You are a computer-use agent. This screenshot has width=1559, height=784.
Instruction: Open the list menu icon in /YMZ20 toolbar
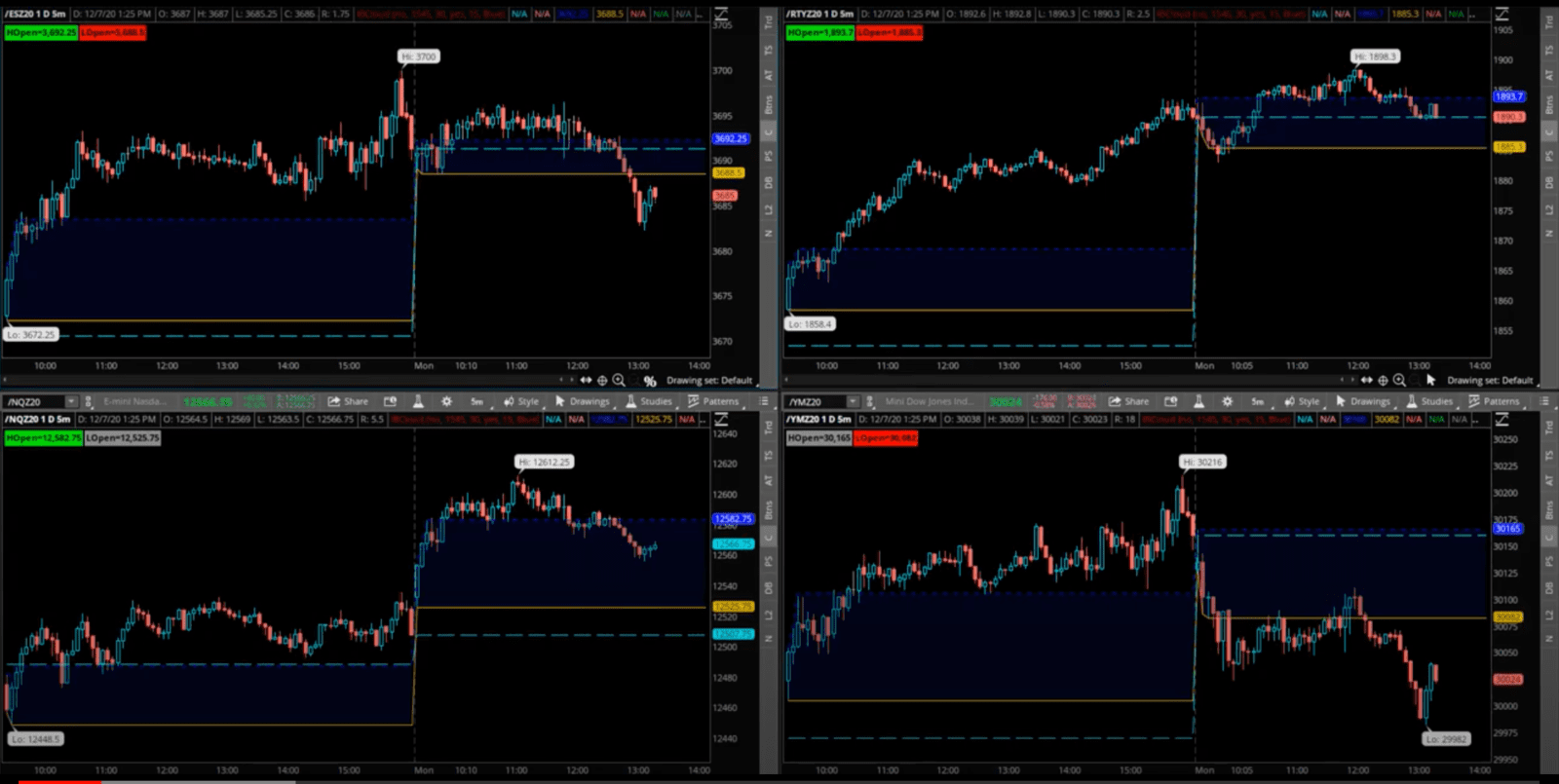tap(1544, 401)
